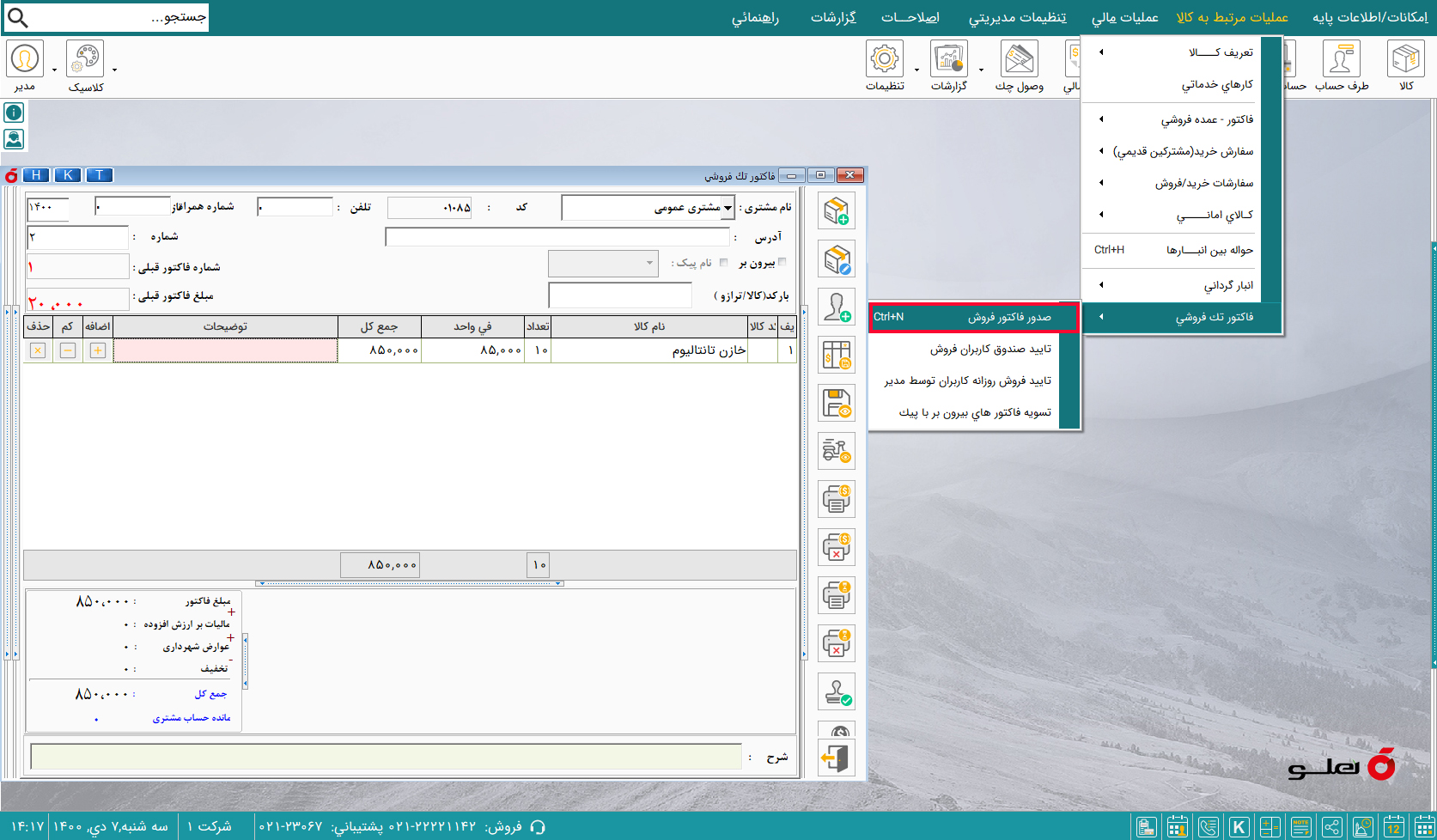Click the کلاسیک theme palette icon
The width and height of the screenshot is (1437, 840).
(x=85, y=58)
